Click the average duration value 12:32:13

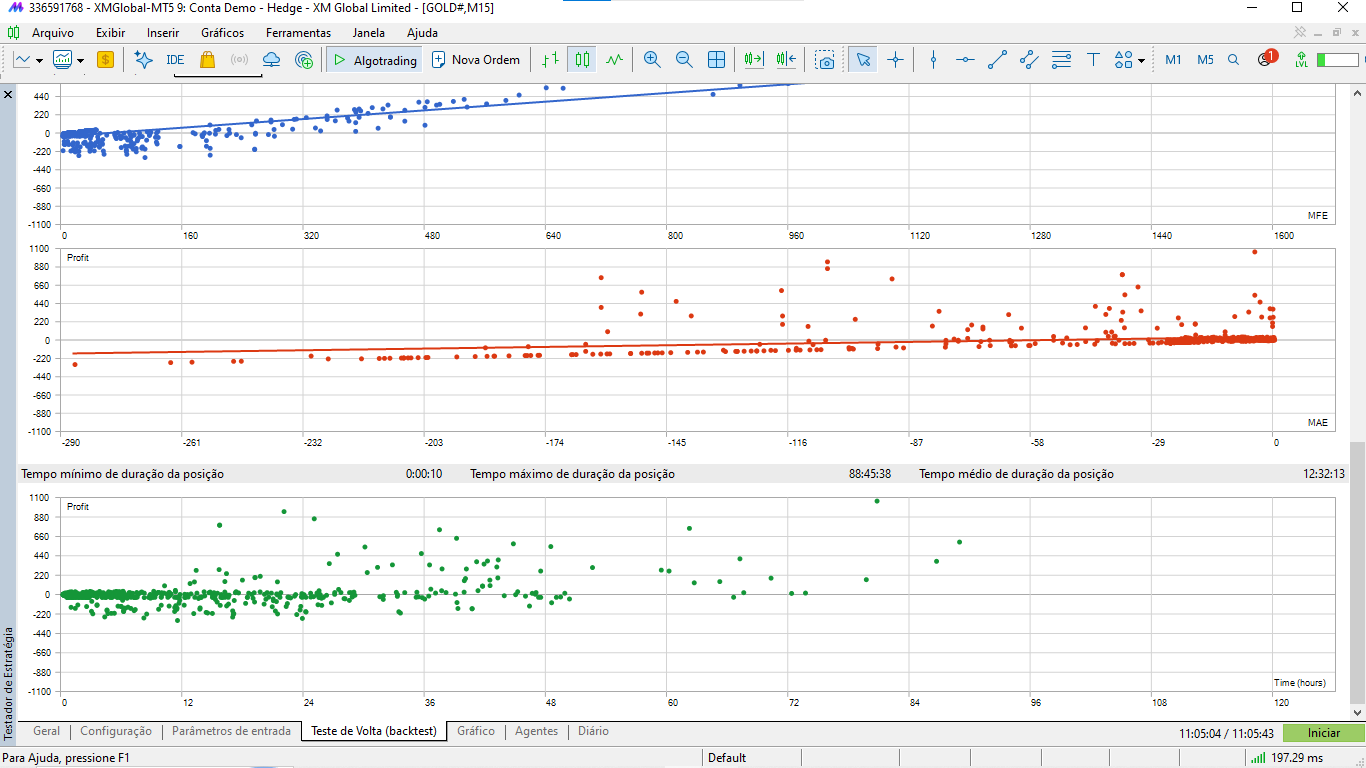pyautogui.click(x=1323, y=474)
